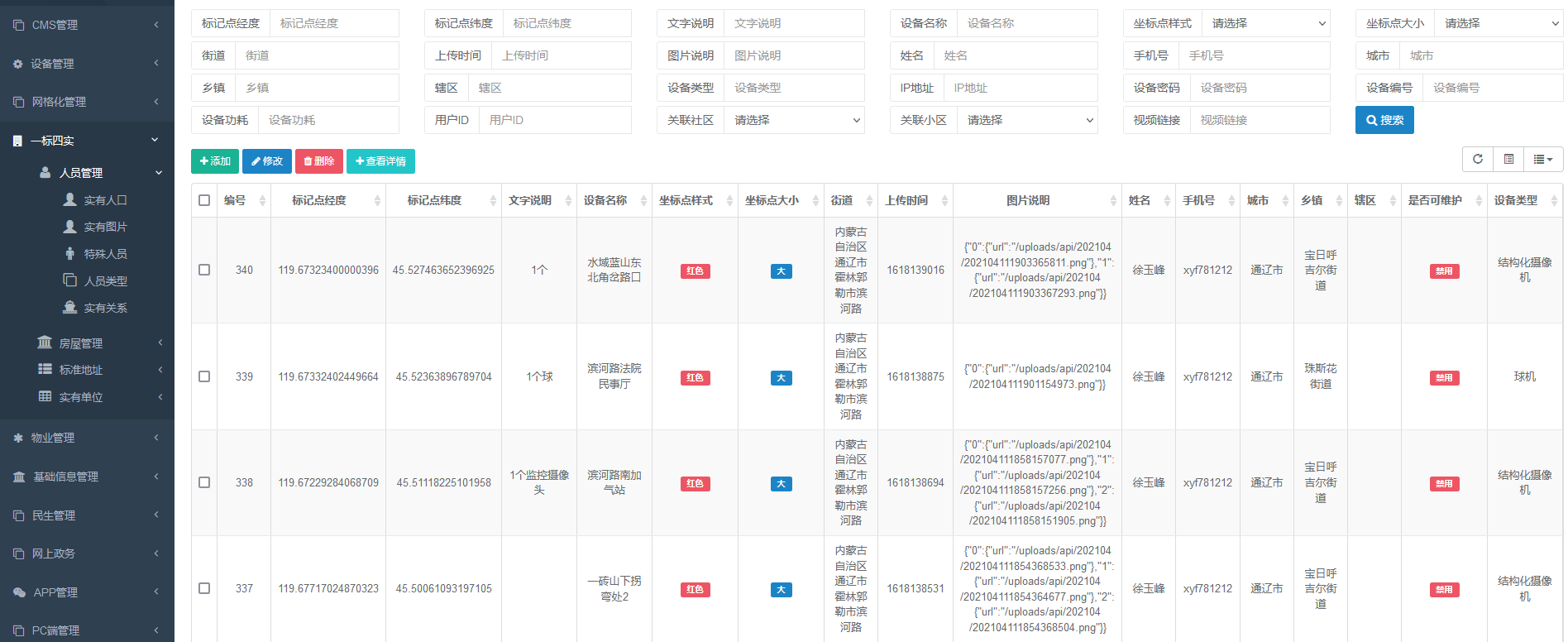This screenshot has height=642, width=1568.
Task: Open the 关联社区 dropdown
Action: [794, 120]
